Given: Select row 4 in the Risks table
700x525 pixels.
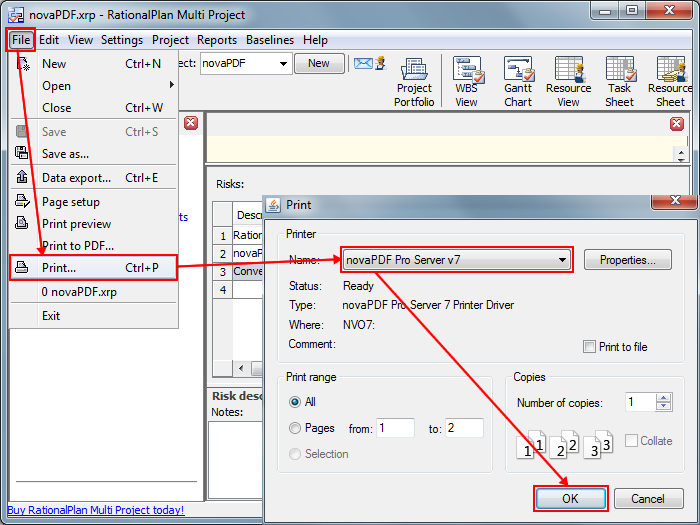Looking at the screenshot, I should tap(222, 290).
